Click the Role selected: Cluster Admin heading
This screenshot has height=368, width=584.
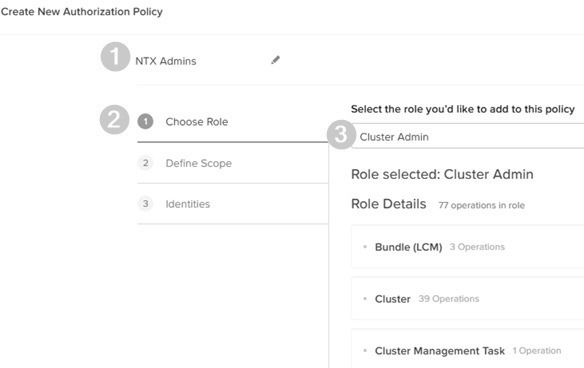click(x=442, y=174)
